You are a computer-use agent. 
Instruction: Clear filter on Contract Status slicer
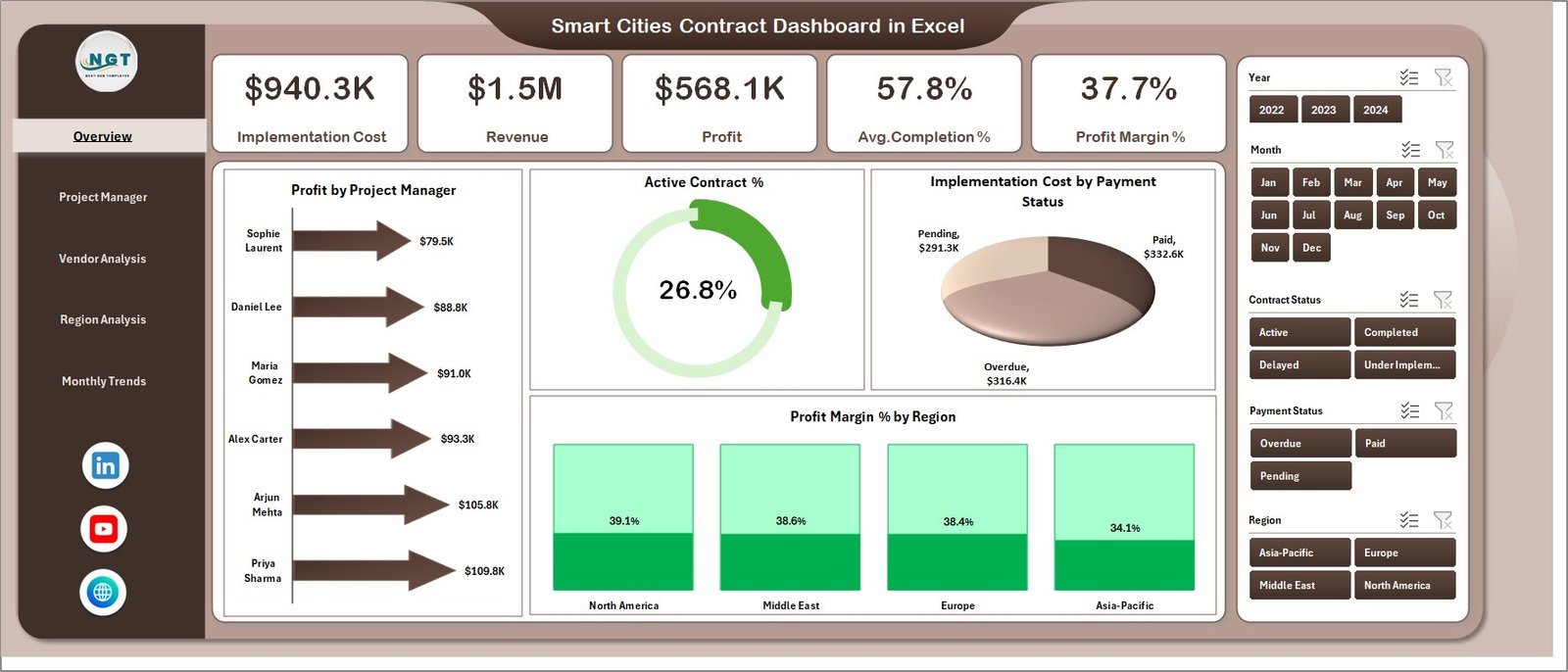click(1443, 300)
